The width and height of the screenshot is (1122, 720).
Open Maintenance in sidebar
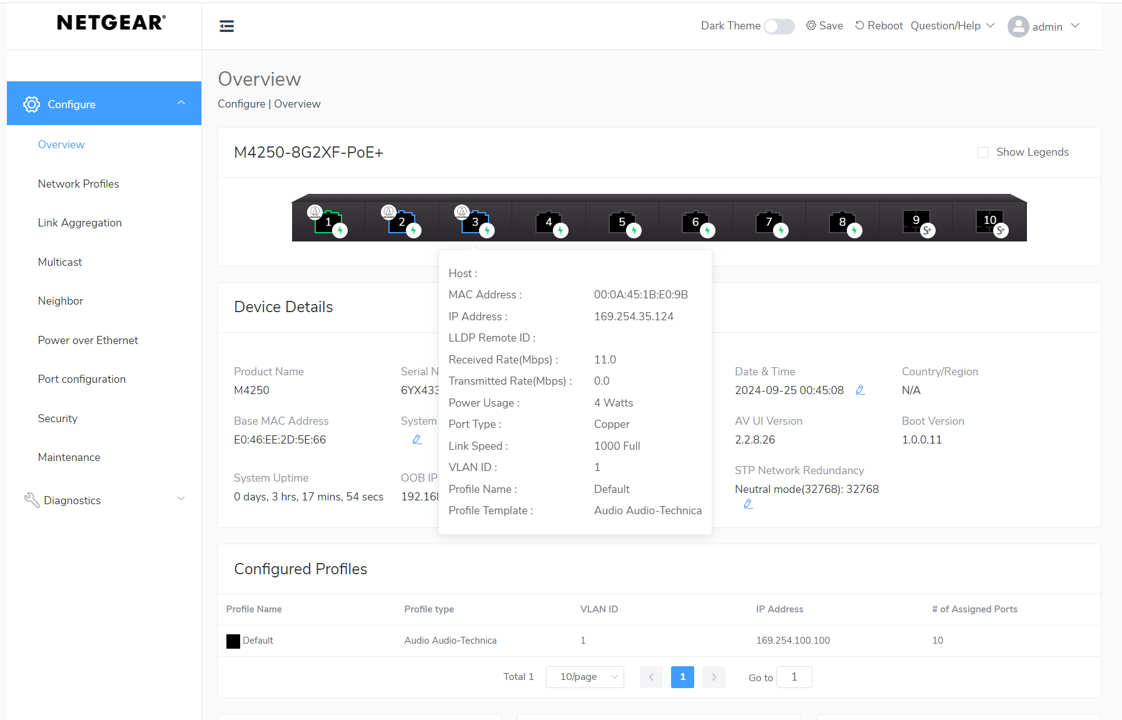click(69, 457)
